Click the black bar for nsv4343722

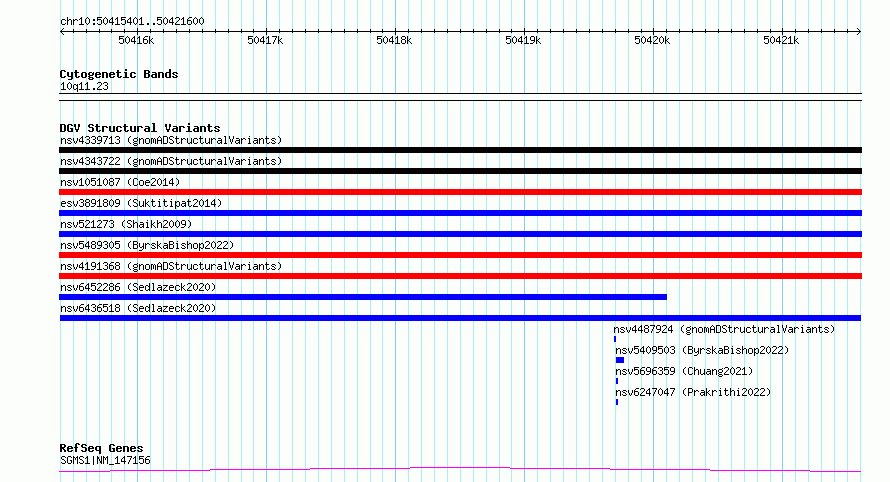click(x=460, y=171)
